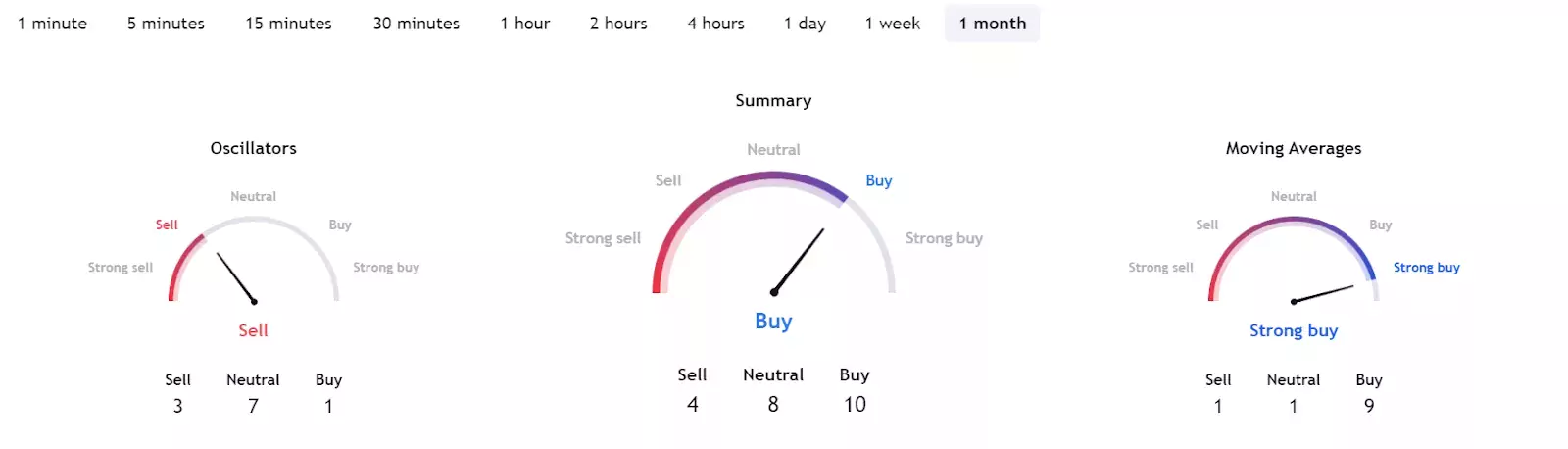
Task: Switch to the 2 hours interval
Action: tap(618, 24)
